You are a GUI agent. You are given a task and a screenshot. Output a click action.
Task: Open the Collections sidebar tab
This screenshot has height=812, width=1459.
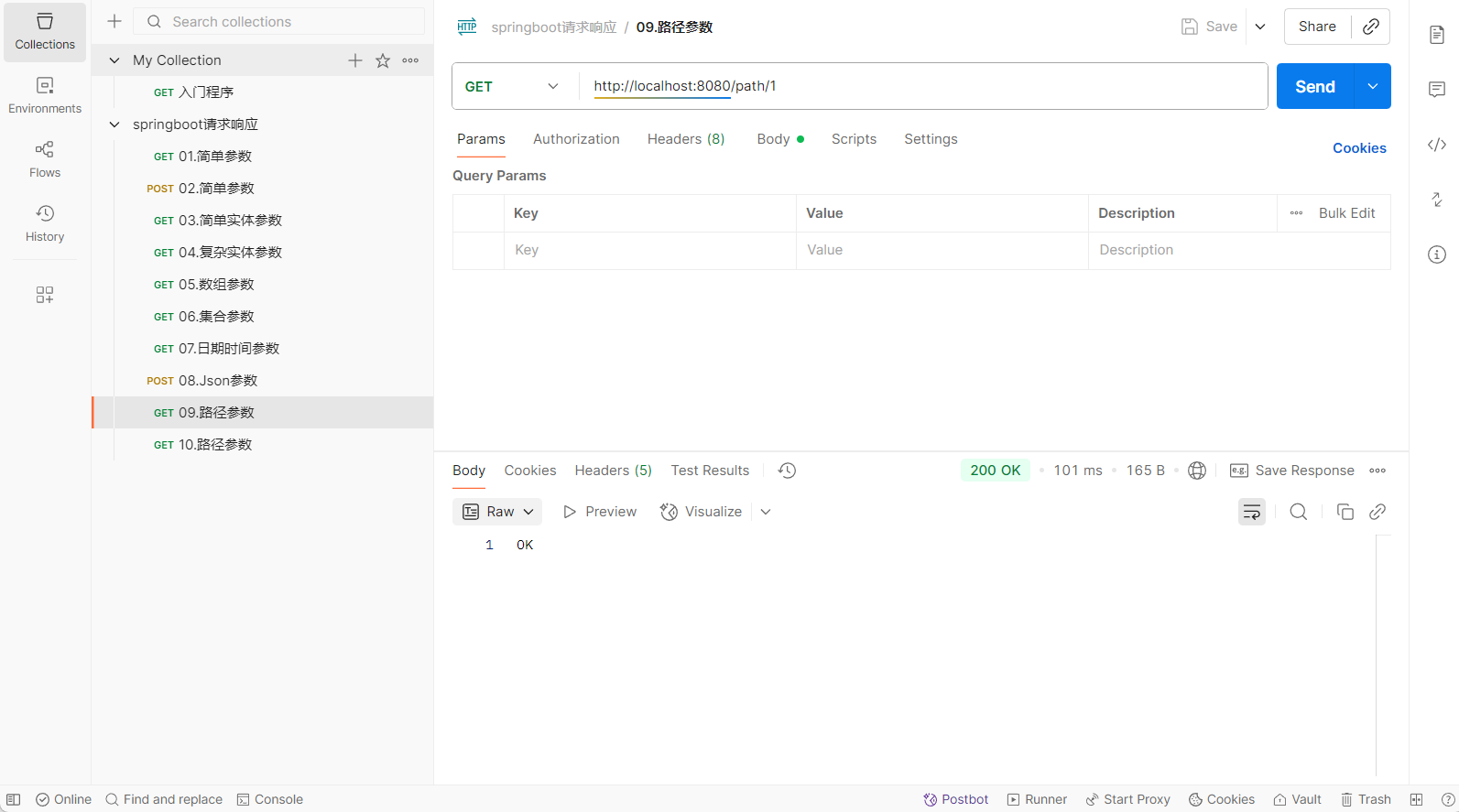(x=45, y=32)
